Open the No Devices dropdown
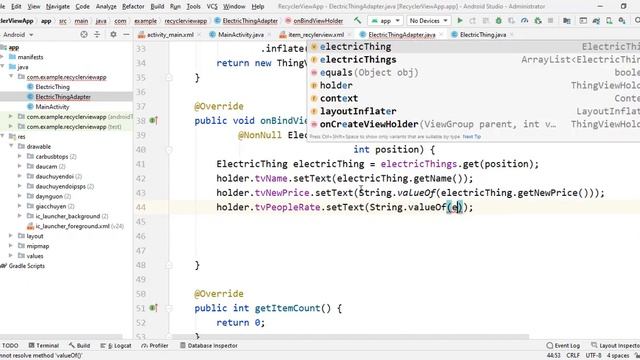The width and height of the screenshot is (640, 360). point(429,20)
